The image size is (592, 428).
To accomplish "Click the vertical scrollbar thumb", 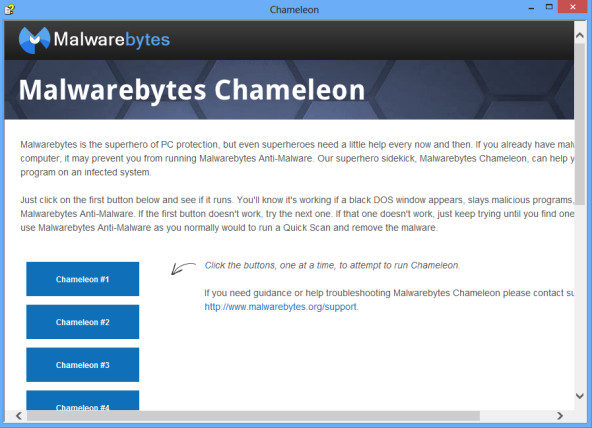I will point(580,124).
